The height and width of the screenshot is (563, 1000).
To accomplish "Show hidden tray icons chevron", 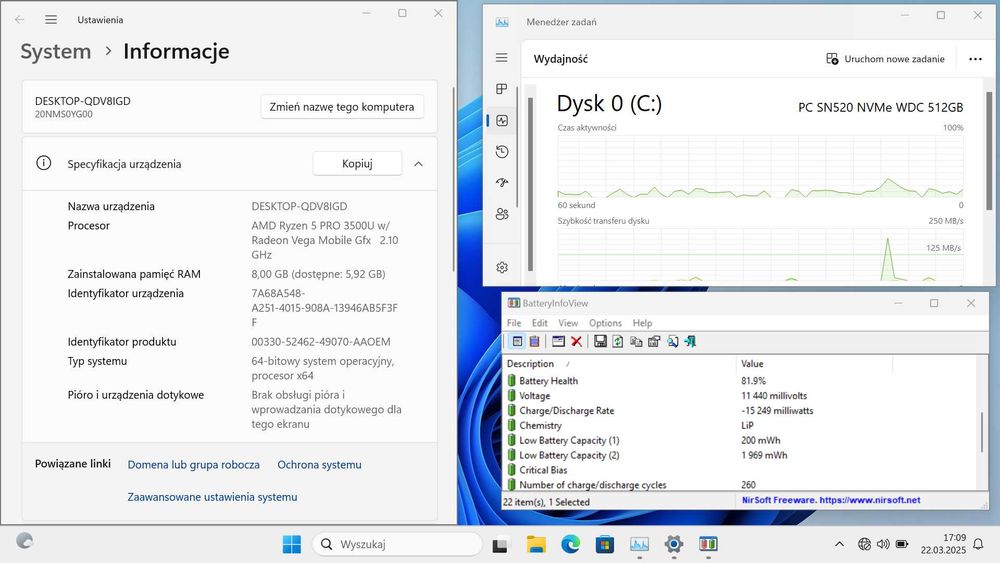I will [839, 544].
